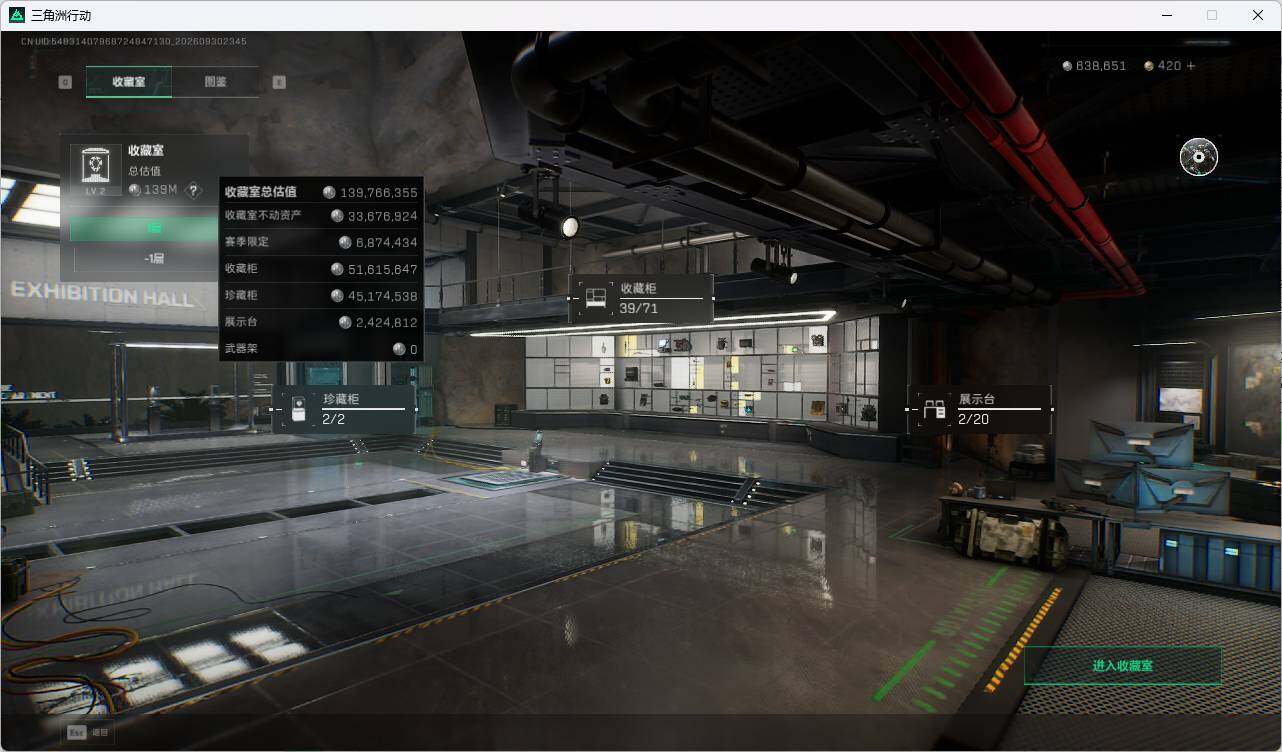Switch to the 图鉴 tab
Viewport: 1282px width, 752px height.
215,82
